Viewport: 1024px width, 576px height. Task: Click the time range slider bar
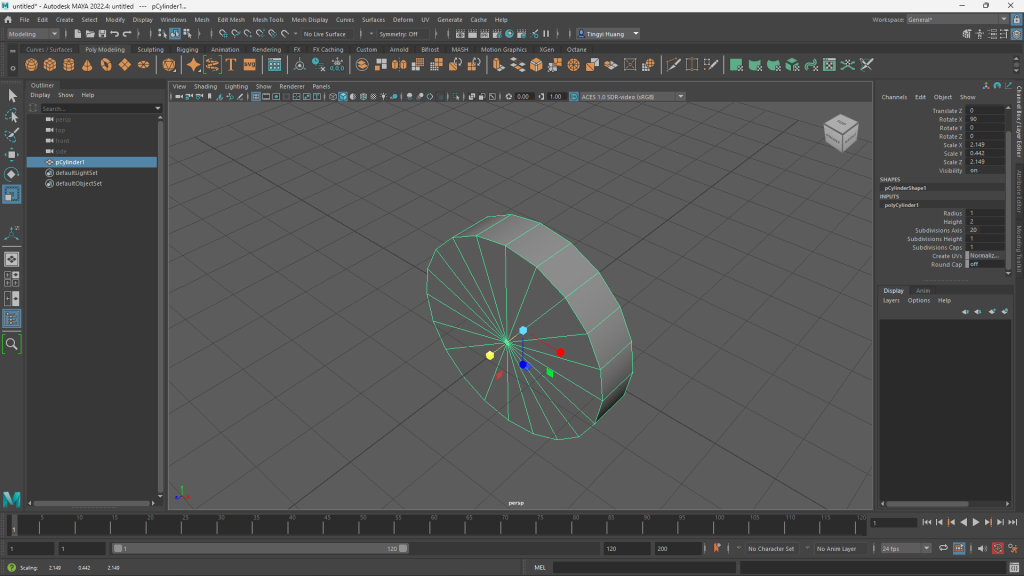[260, 549]
